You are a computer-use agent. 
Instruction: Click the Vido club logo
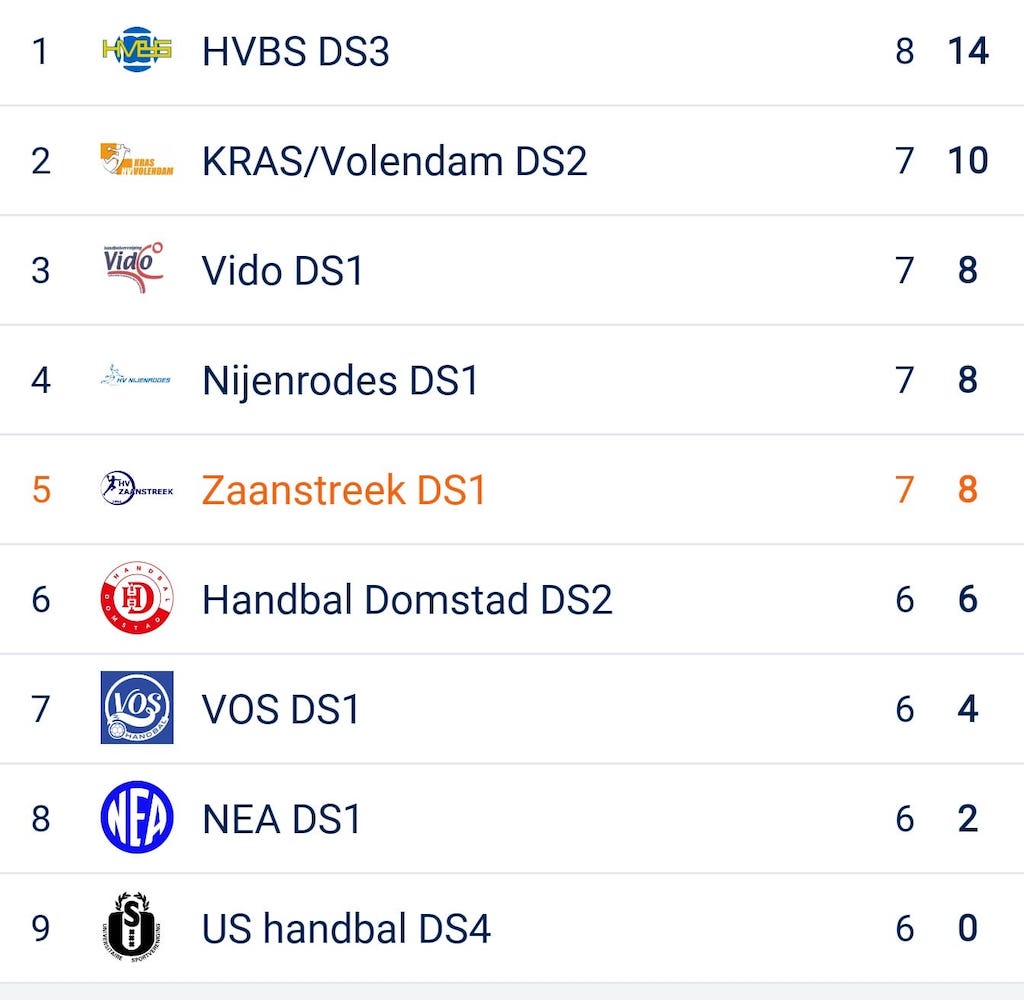135,268
